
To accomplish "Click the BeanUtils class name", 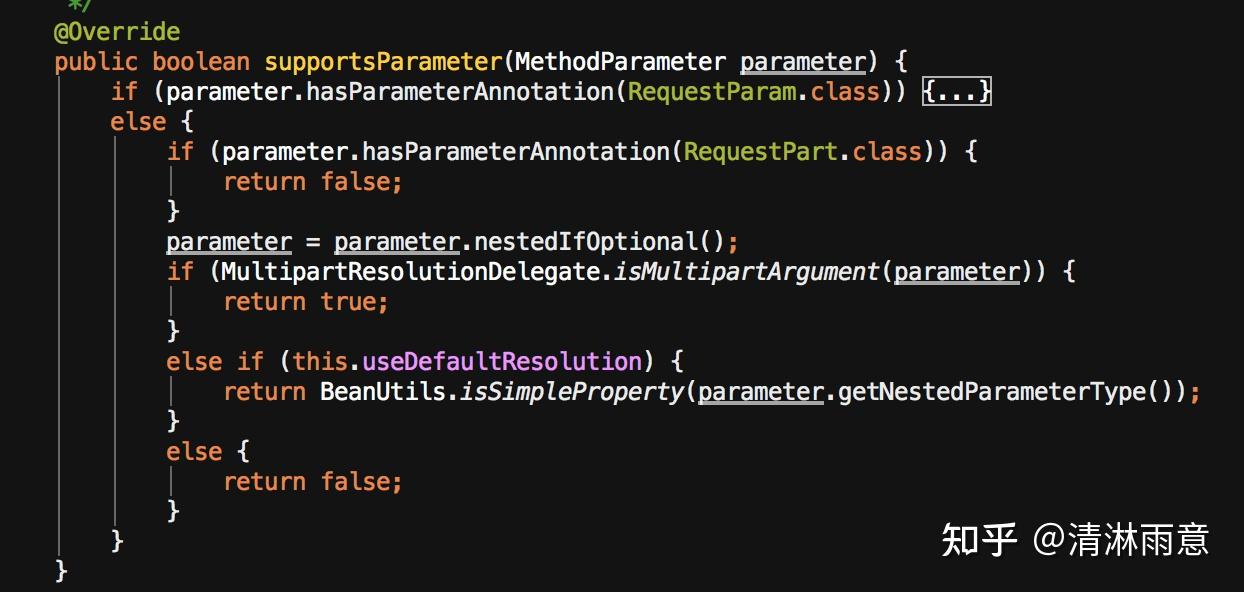I will coord(383,392).
